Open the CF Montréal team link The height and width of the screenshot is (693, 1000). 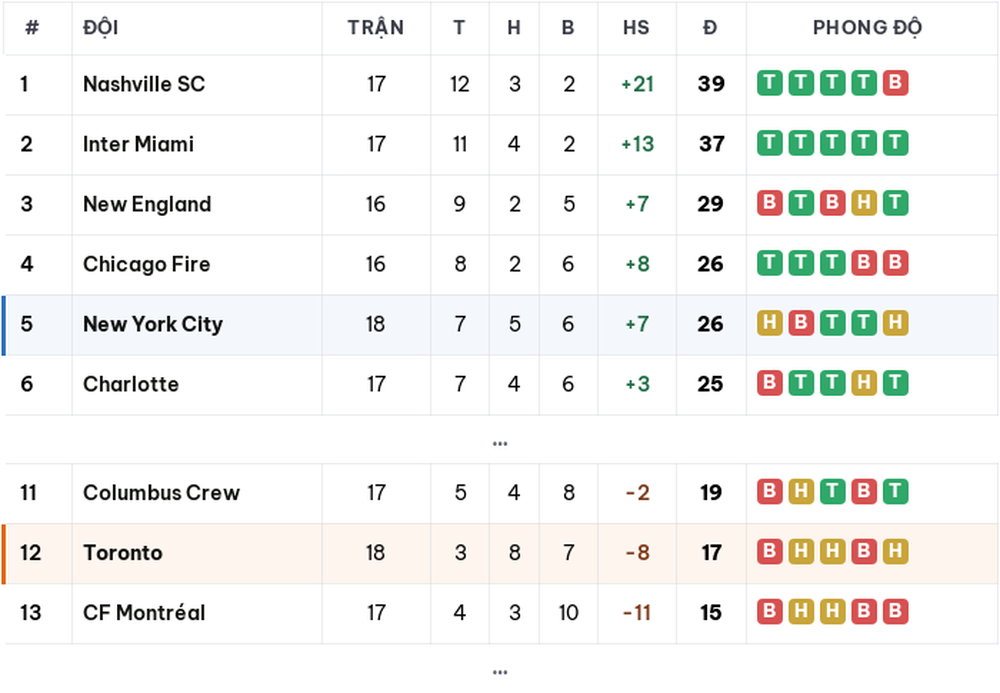pyautogui.click(x=144, y=612)
